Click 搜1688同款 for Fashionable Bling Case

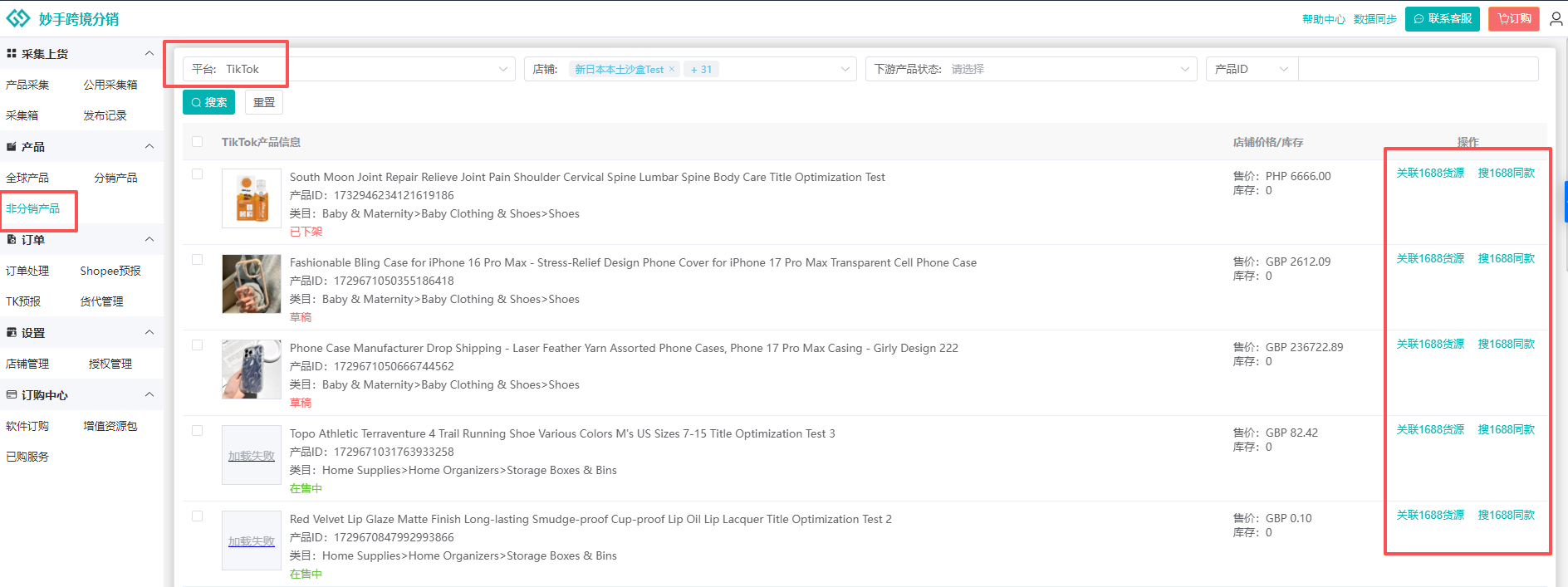[x=1507, y=258]
